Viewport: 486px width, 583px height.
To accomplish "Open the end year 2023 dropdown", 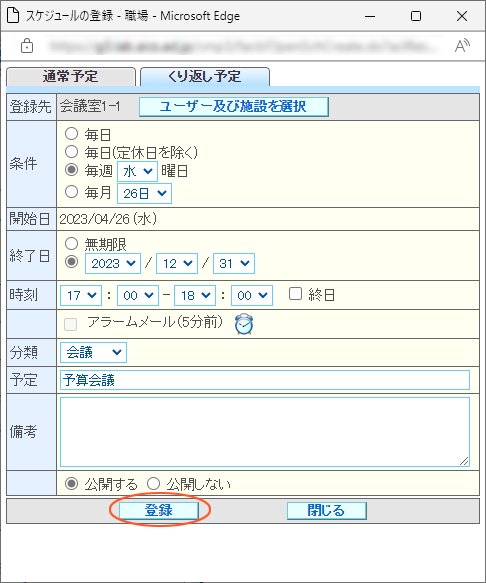I will [x=113, y=264].
